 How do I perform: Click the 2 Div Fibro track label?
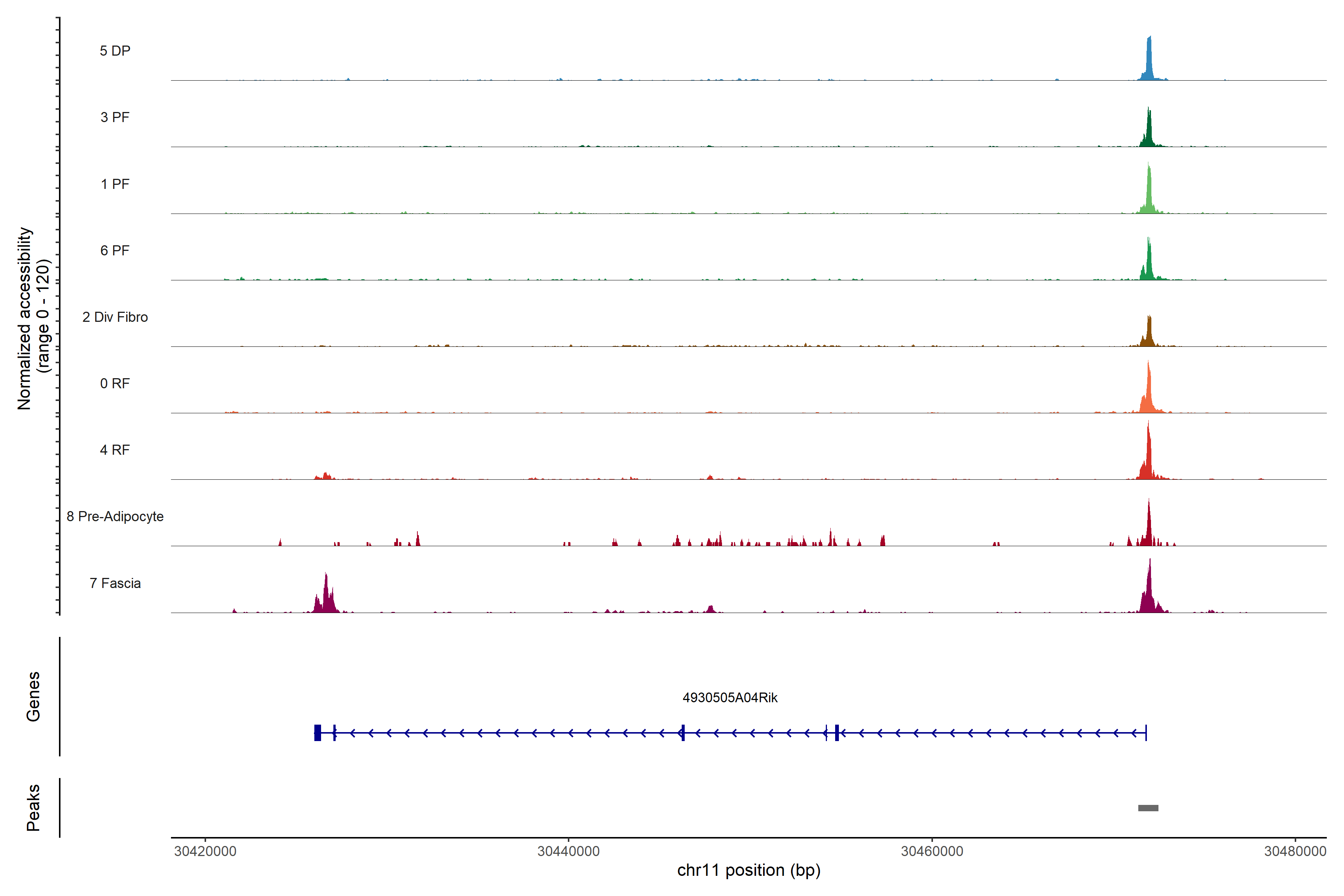point(115,317)
